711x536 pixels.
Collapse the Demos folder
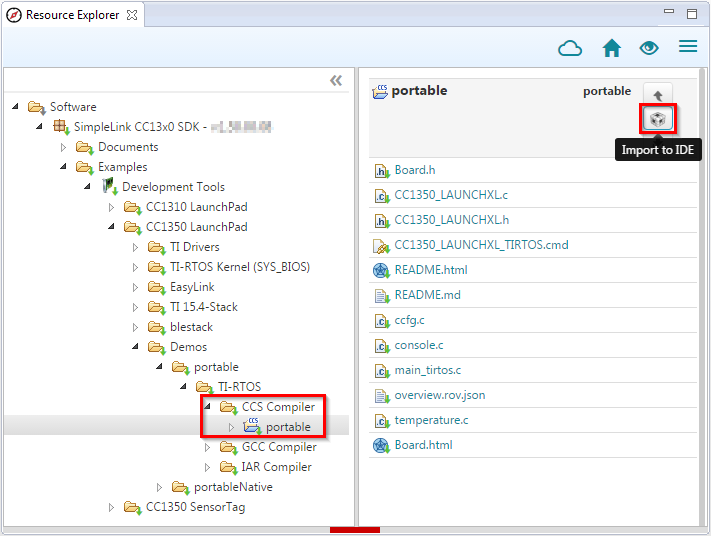[135, 346]
